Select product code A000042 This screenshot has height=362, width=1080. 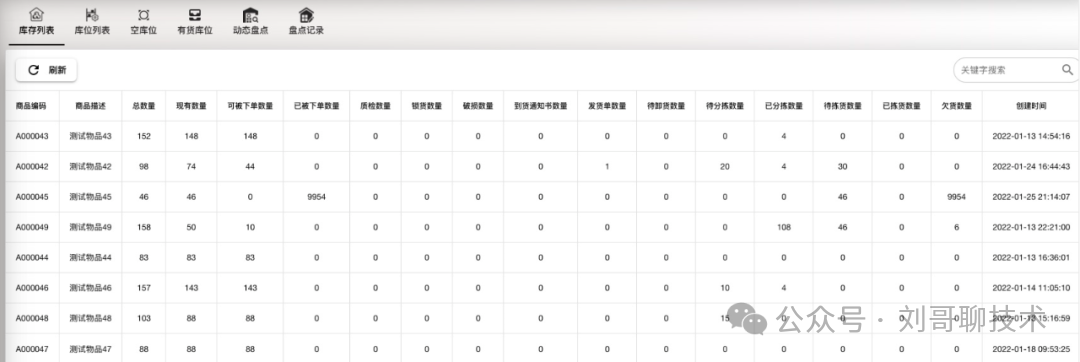32,167
